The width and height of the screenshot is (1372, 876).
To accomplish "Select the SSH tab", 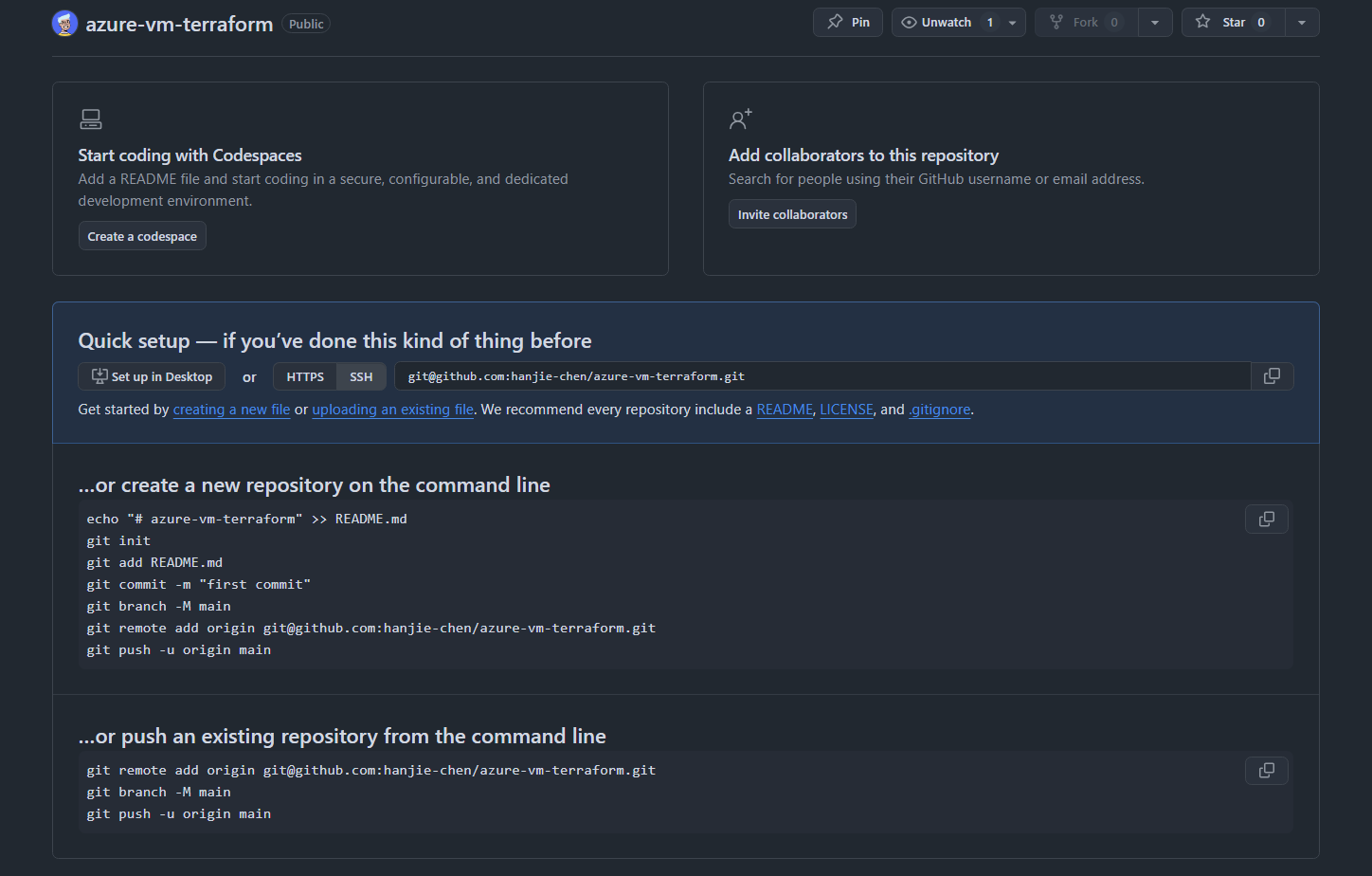I will pyautogui.click(x=360, y=375).
